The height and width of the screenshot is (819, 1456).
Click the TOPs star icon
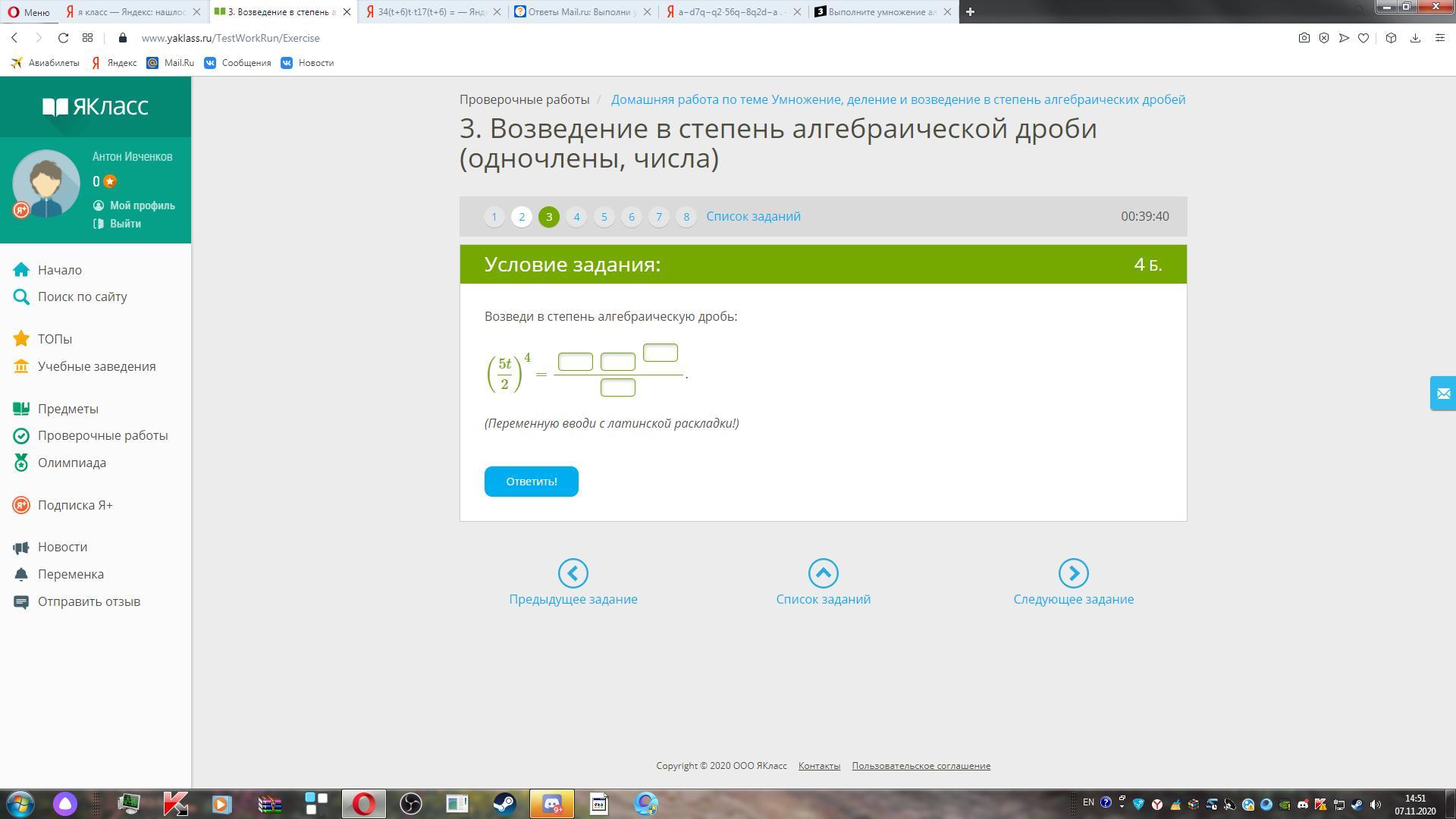[x=21, y=339]
